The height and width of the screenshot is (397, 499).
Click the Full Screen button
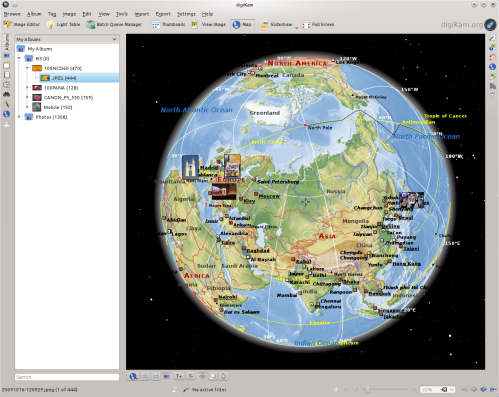point(318,24)
